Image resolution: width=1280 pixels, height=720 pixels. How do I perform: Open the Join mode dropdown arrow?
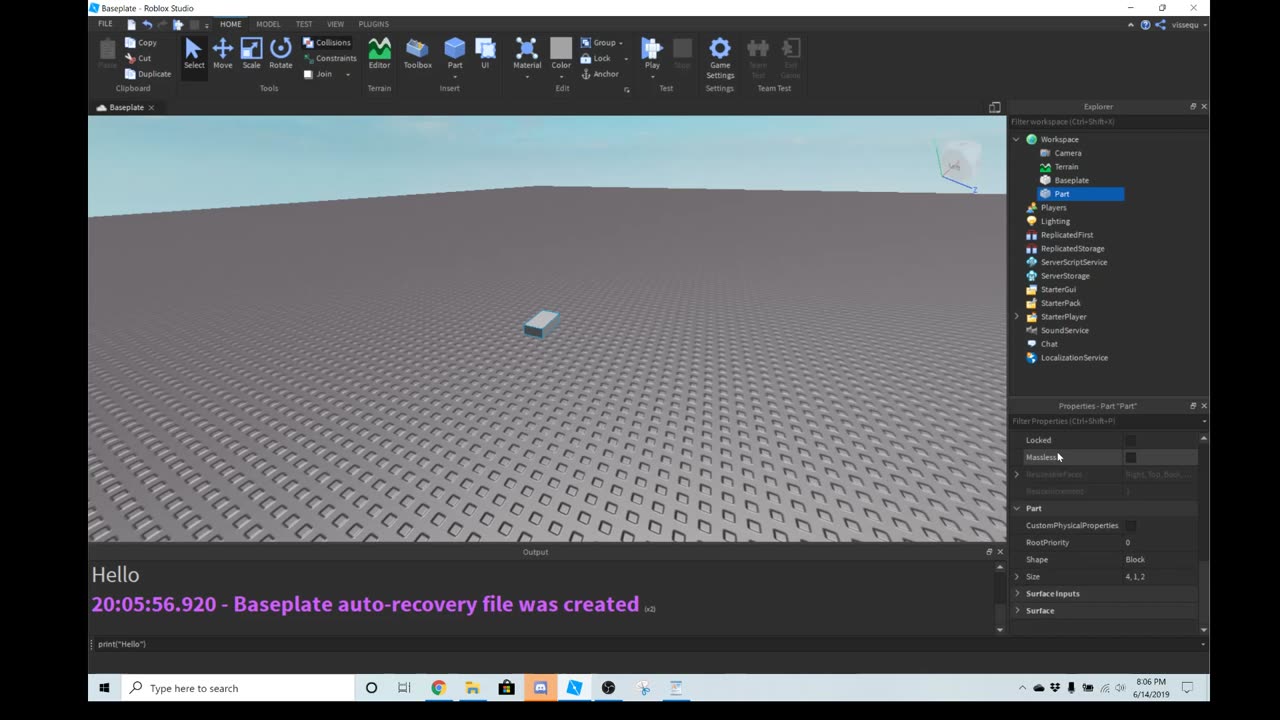point(348,74)
